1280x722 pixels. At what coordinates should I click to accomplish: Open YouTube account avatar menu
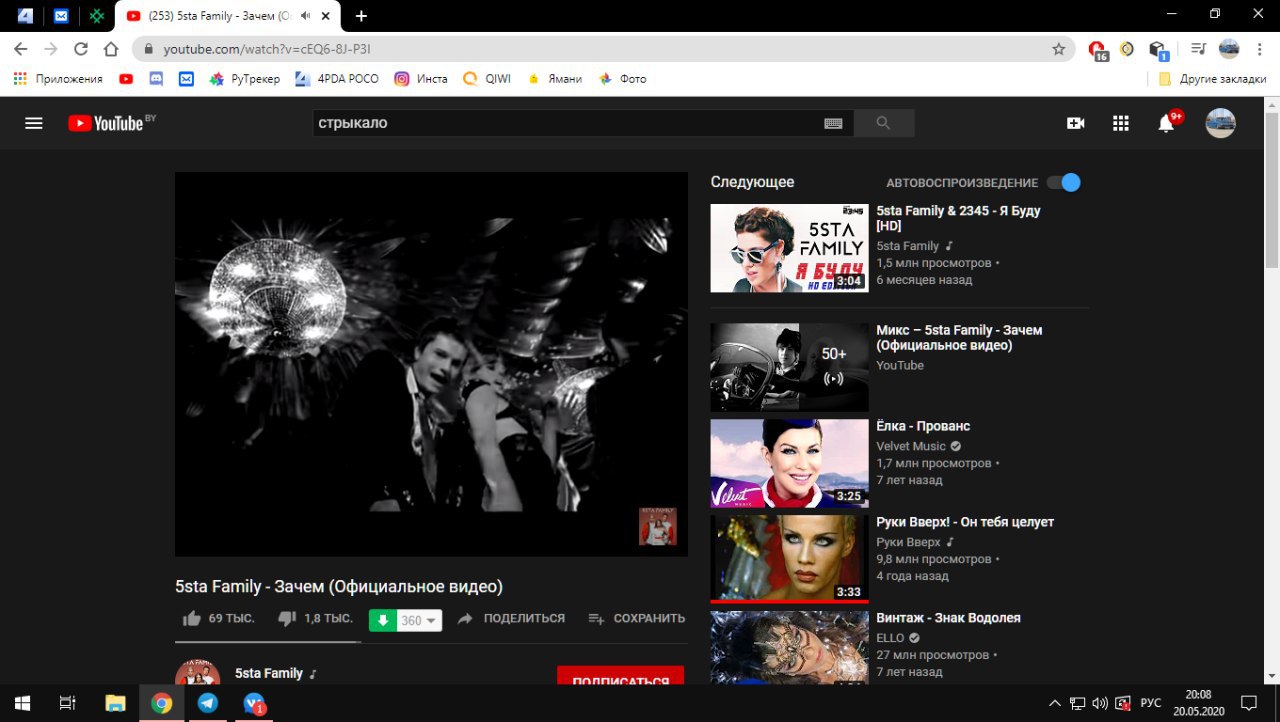tap(1220, 123)
